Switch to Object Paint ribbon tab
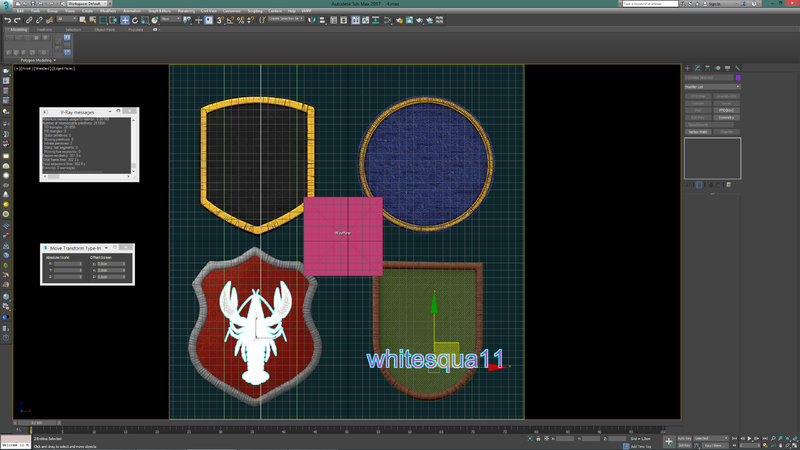 pos(105,30)
